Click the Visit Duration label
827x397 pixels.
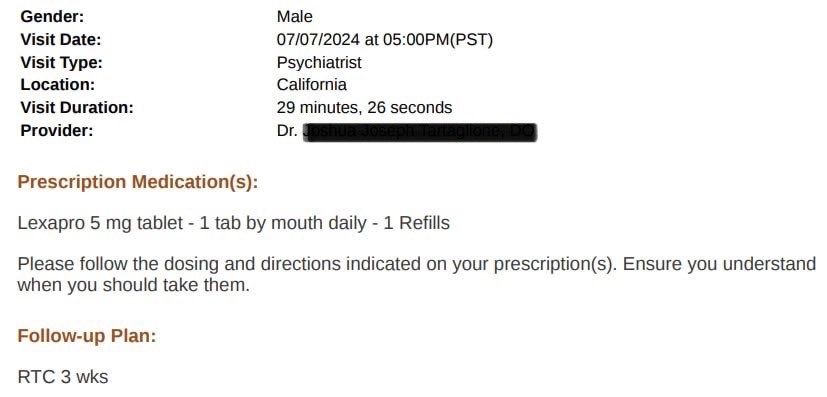click(x=77, y=108)
